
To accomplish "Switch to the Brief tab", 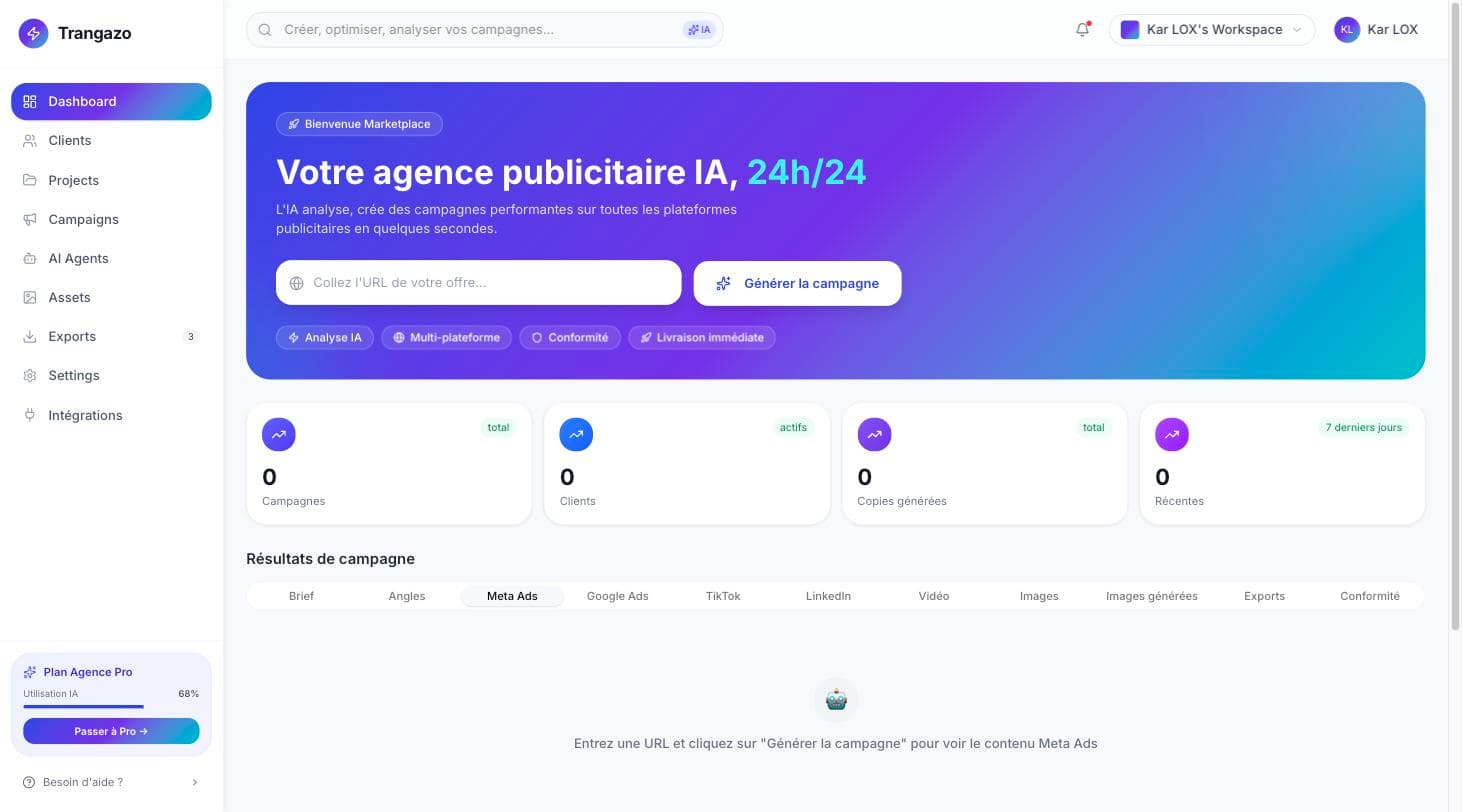I will click(x=301, y=596).
